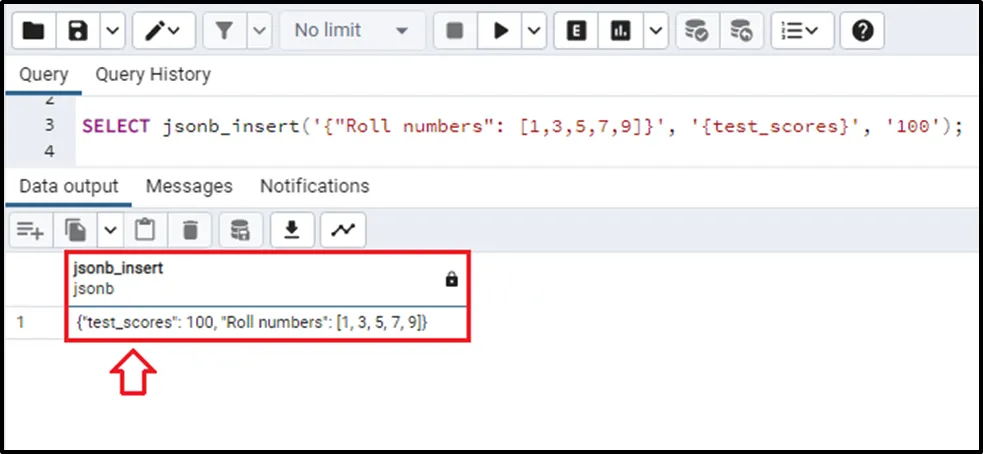Click the Explain Analyze chart icon

pyautogui.click(x=621, y=31)
